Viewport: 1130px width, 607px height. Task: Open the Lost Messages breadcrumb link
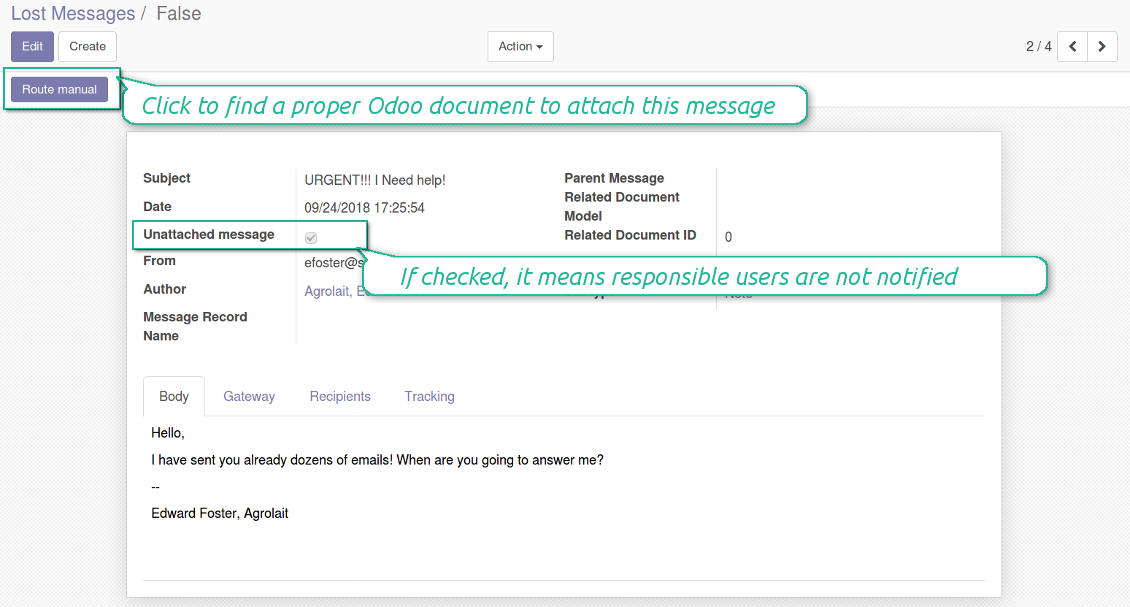coord(73,14)
